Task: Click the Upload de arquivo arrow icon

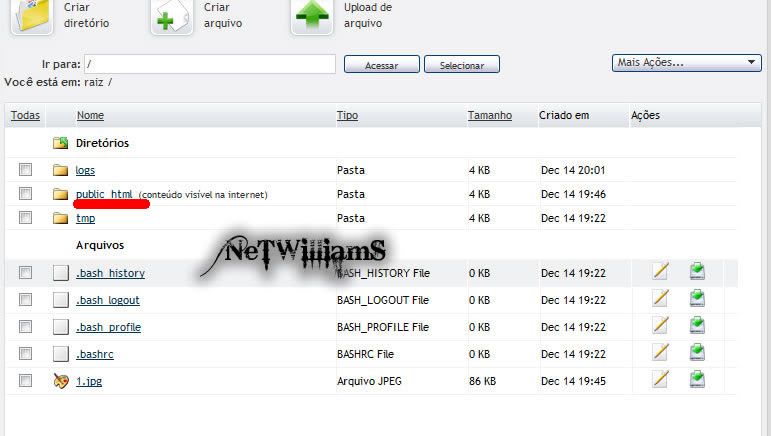Action: click(x=312, y=16)
